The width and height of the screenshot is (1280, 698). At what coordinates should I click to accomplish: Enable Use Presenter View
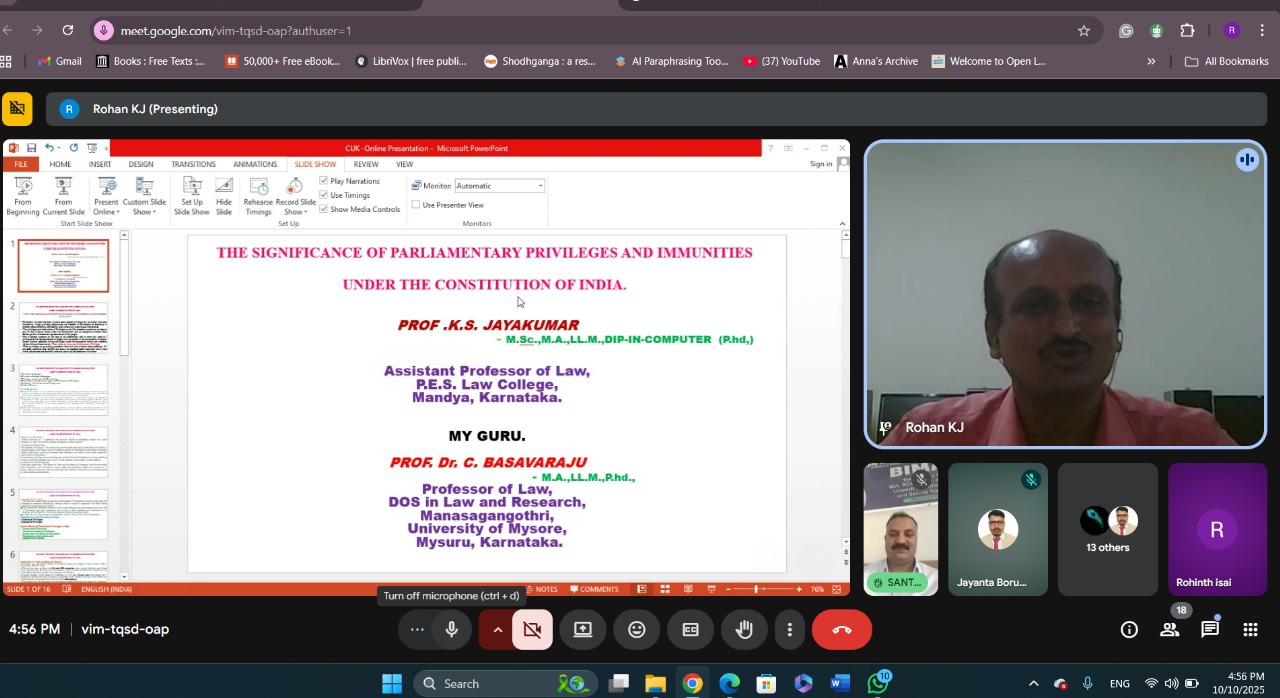coord(415,205)
